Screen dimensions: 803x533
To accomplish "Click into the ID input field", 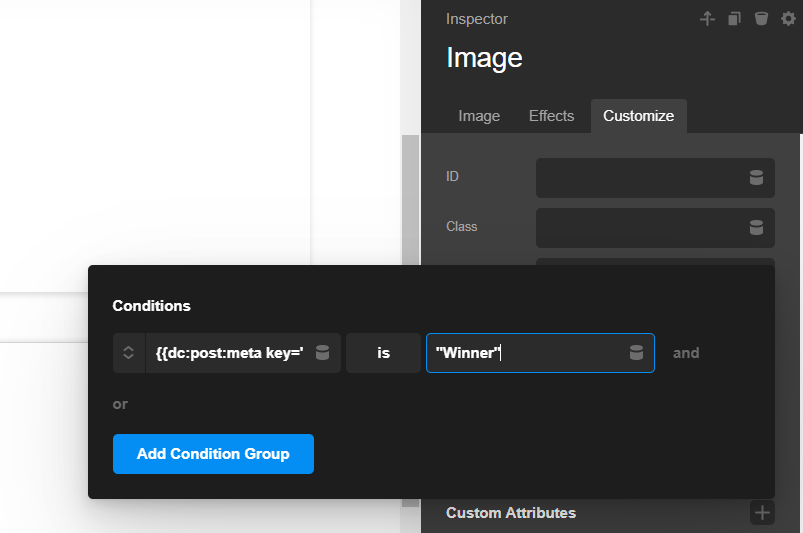I will click(x=640, y=177).
